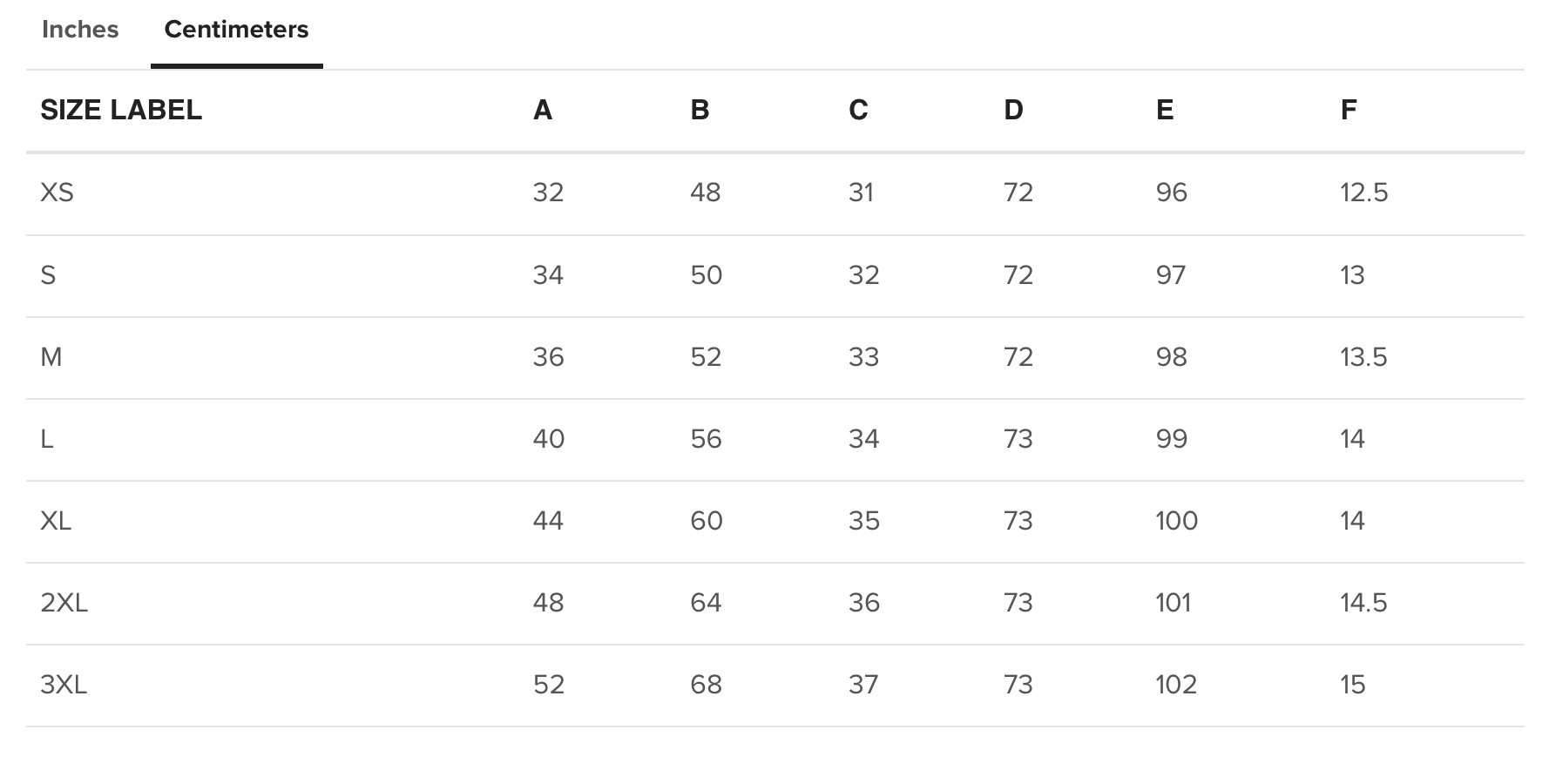Click the SIZE LABEL column header

[x=121, y=110]
